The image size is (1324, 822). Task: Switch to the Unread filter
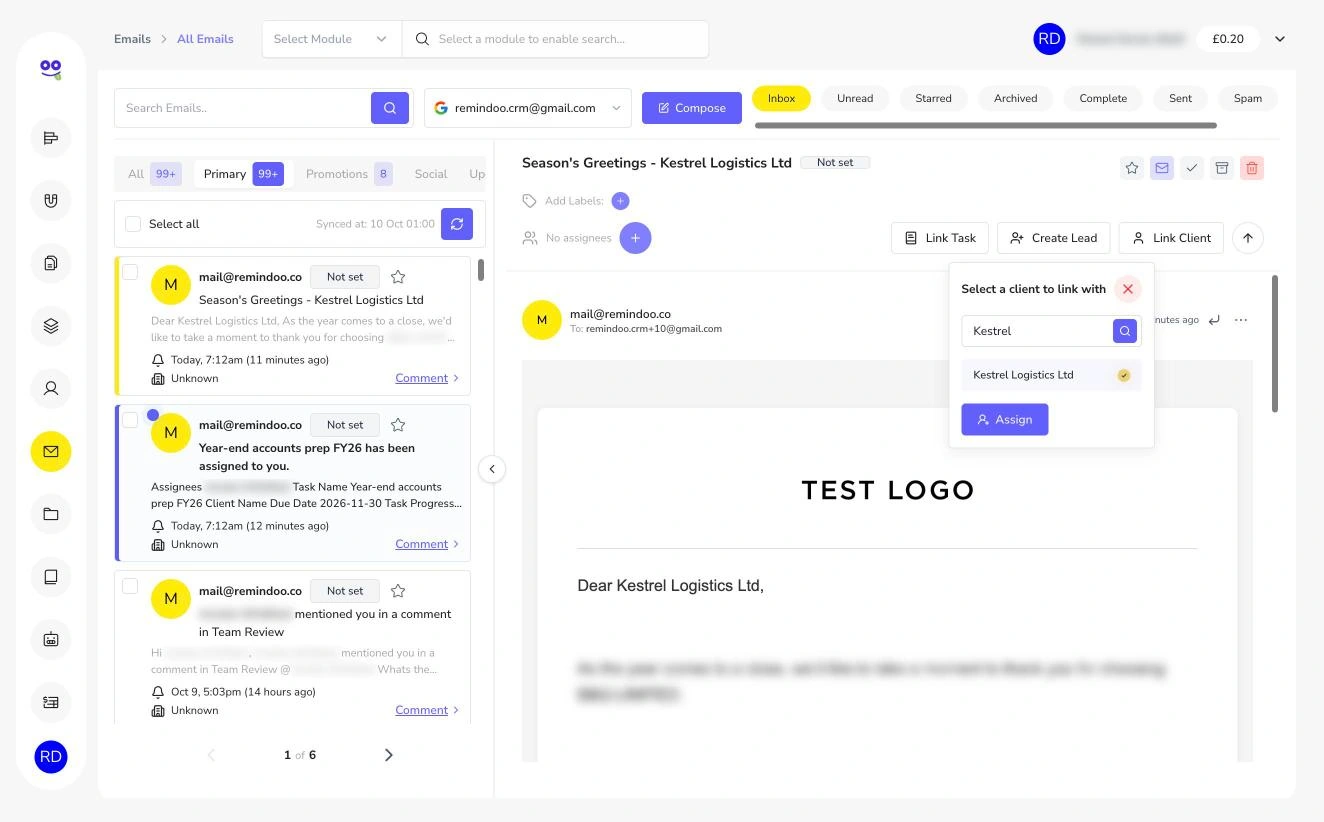pos(855,98)
